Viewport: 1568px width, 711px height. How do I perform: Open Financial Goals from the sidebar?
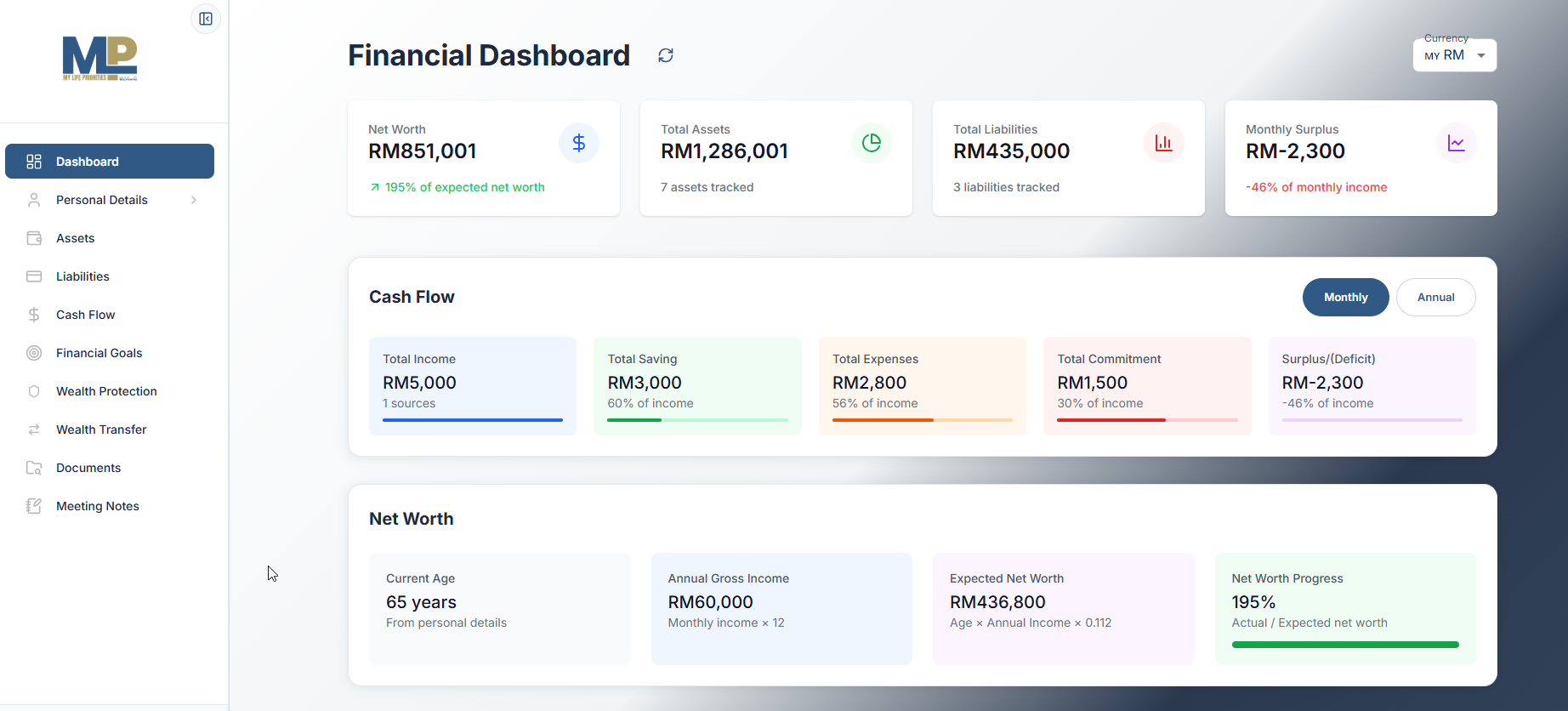99,353
